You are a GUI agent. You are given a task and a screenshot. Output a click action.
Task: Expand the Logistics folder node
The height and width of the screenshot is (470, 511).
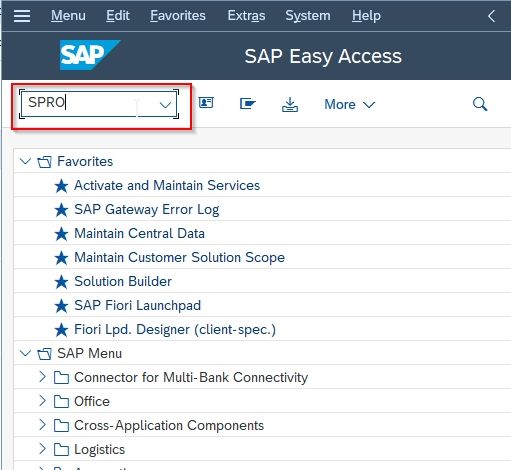pyautogui.click(x=42, y=449)
